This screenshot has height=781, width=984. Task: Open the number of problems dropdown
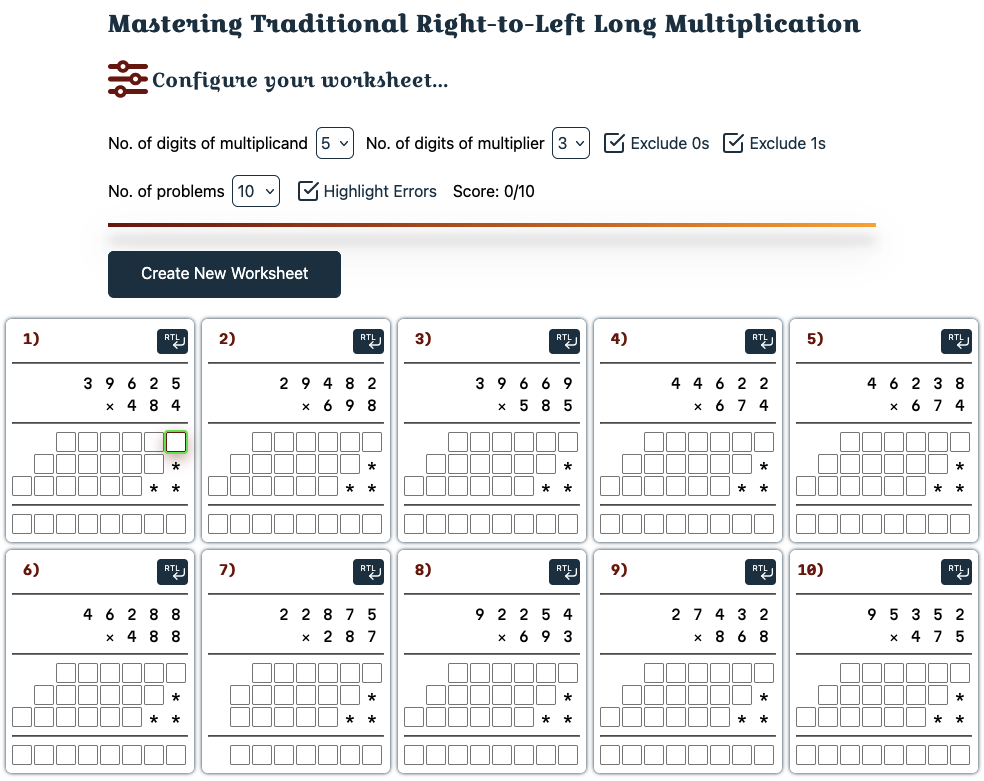256,191
